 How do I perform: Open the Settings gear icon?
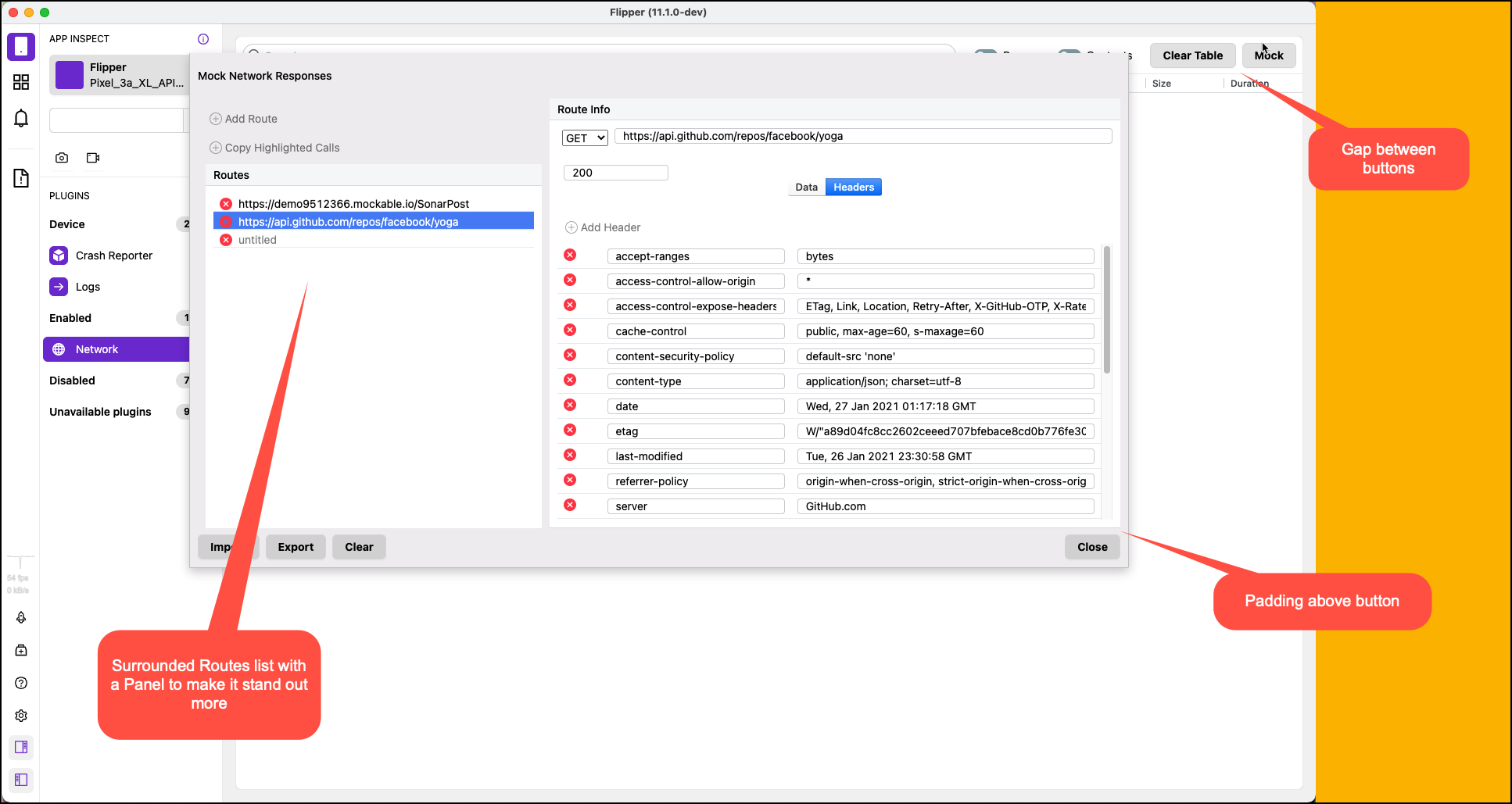pos(21,716)
